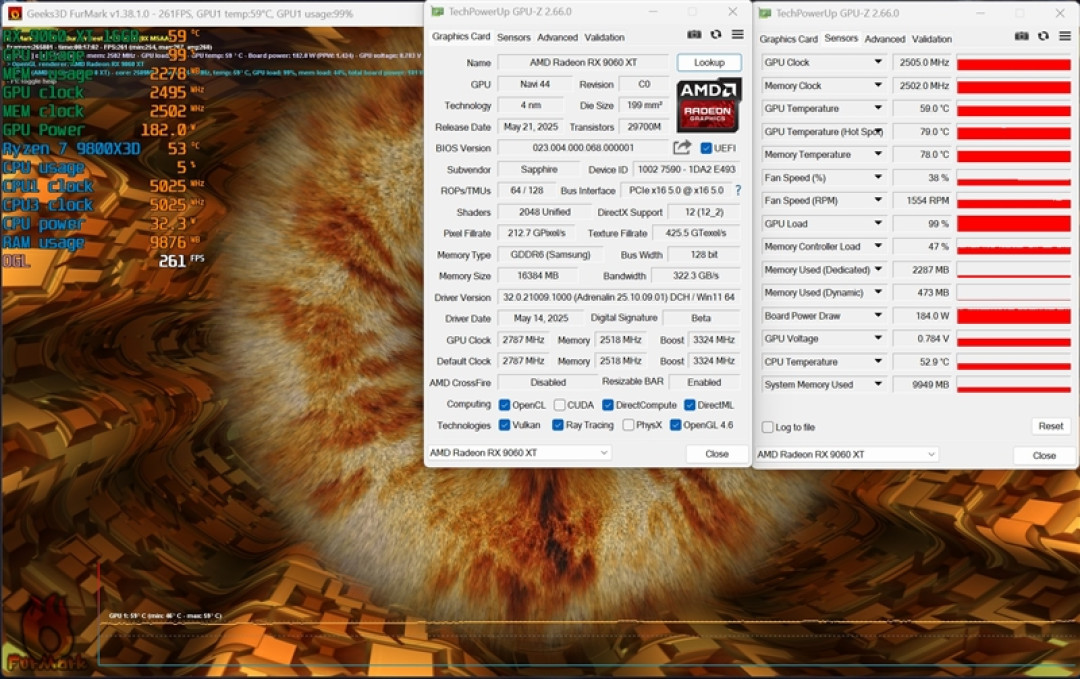Screen dimensions: 1080x679
Task: Open hamburger menu in Sensors window
Action: point(1065,36)
